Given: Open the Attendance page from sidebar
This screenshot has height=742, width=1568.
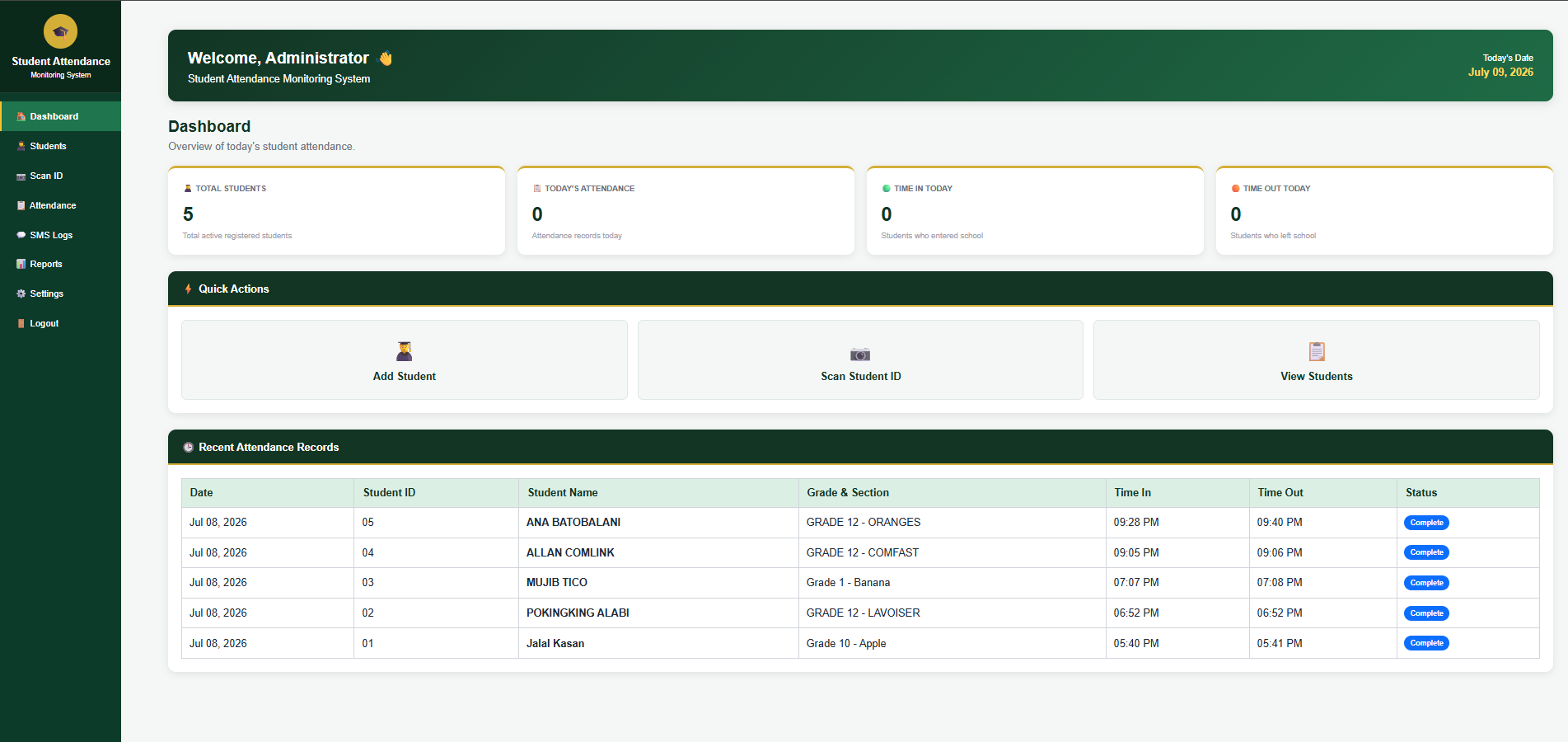Looking at the screenshot, I should click(x=60, y=205).
